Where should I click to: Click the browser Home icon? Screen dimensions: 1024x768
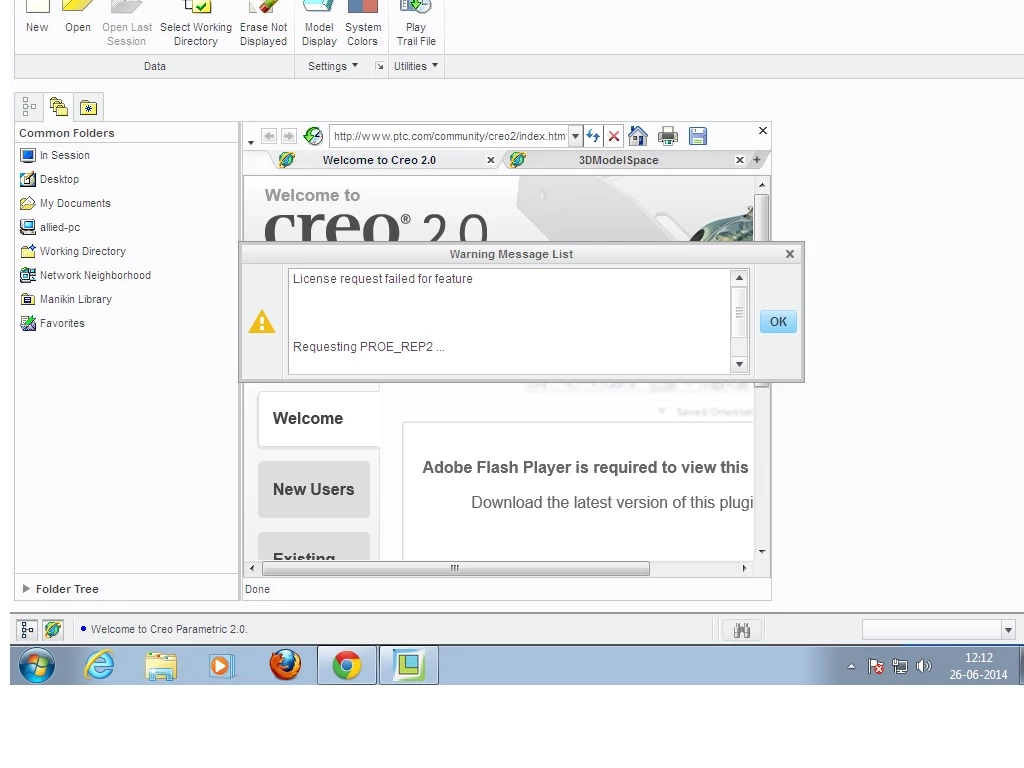click(x=638, y=136)
